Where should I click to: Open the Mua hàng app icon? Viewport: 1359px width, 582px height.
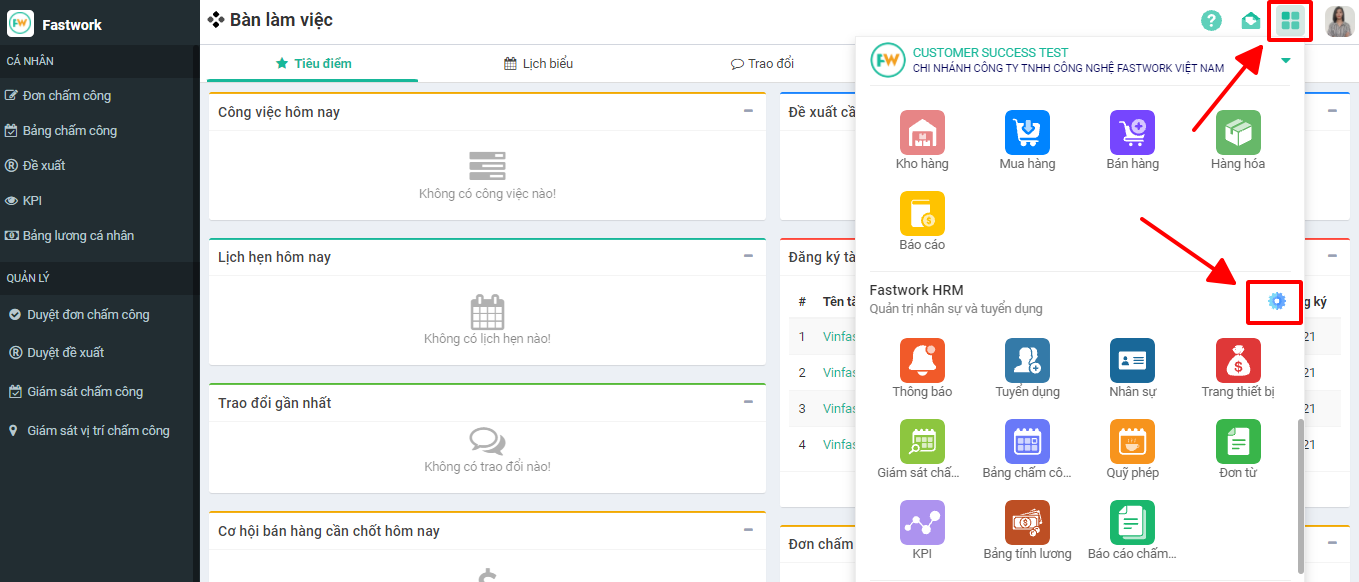click(x=1027, y=132)
